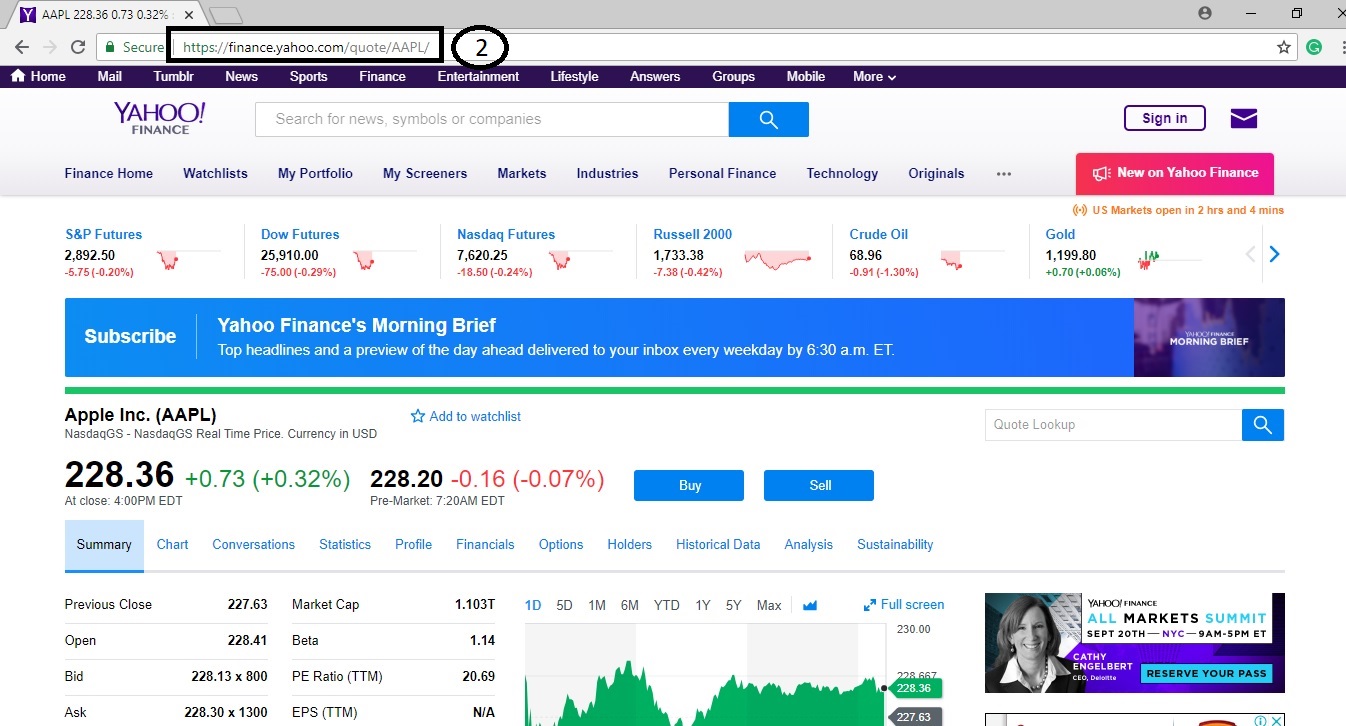The image size is (1346, 726).
Task: Open Personal Finance navigation link
Action: point(722,173)
